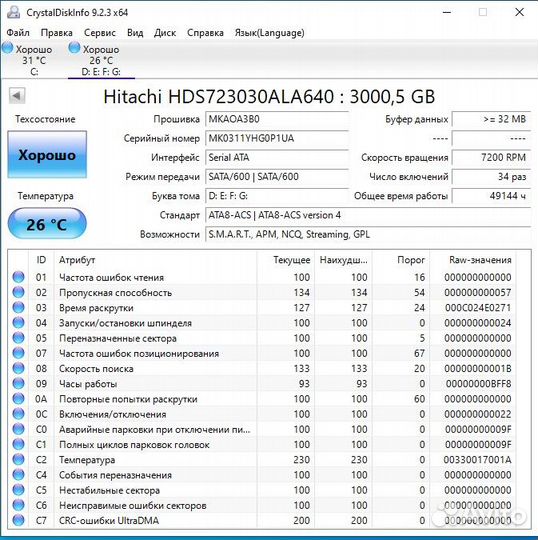Image resolution: width=538 pixels, height=540 pixels.
Task: Close the CrystalDiskInfo window
Action: (x=519, y=12)
